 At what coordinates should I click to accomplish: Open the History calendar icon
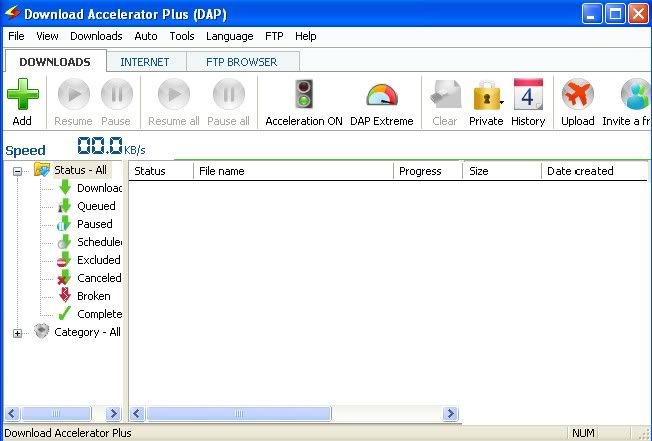pyautogui.click(x=528, y=94)
